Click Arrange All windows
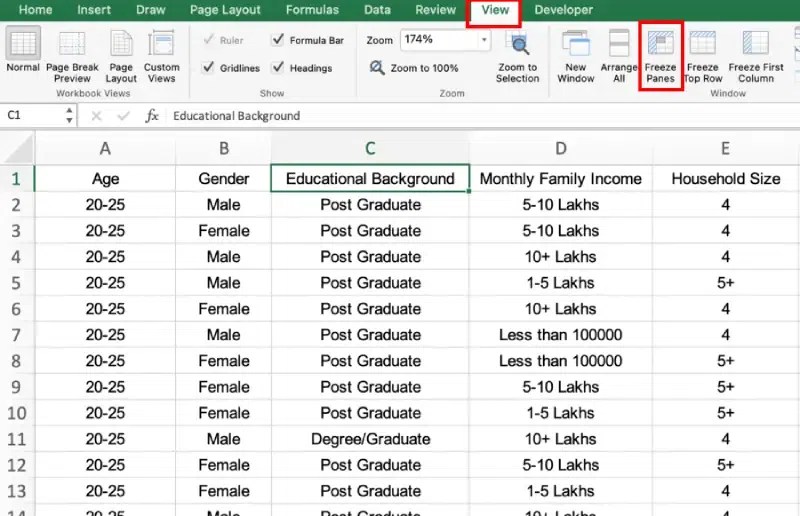 (619, 56)
